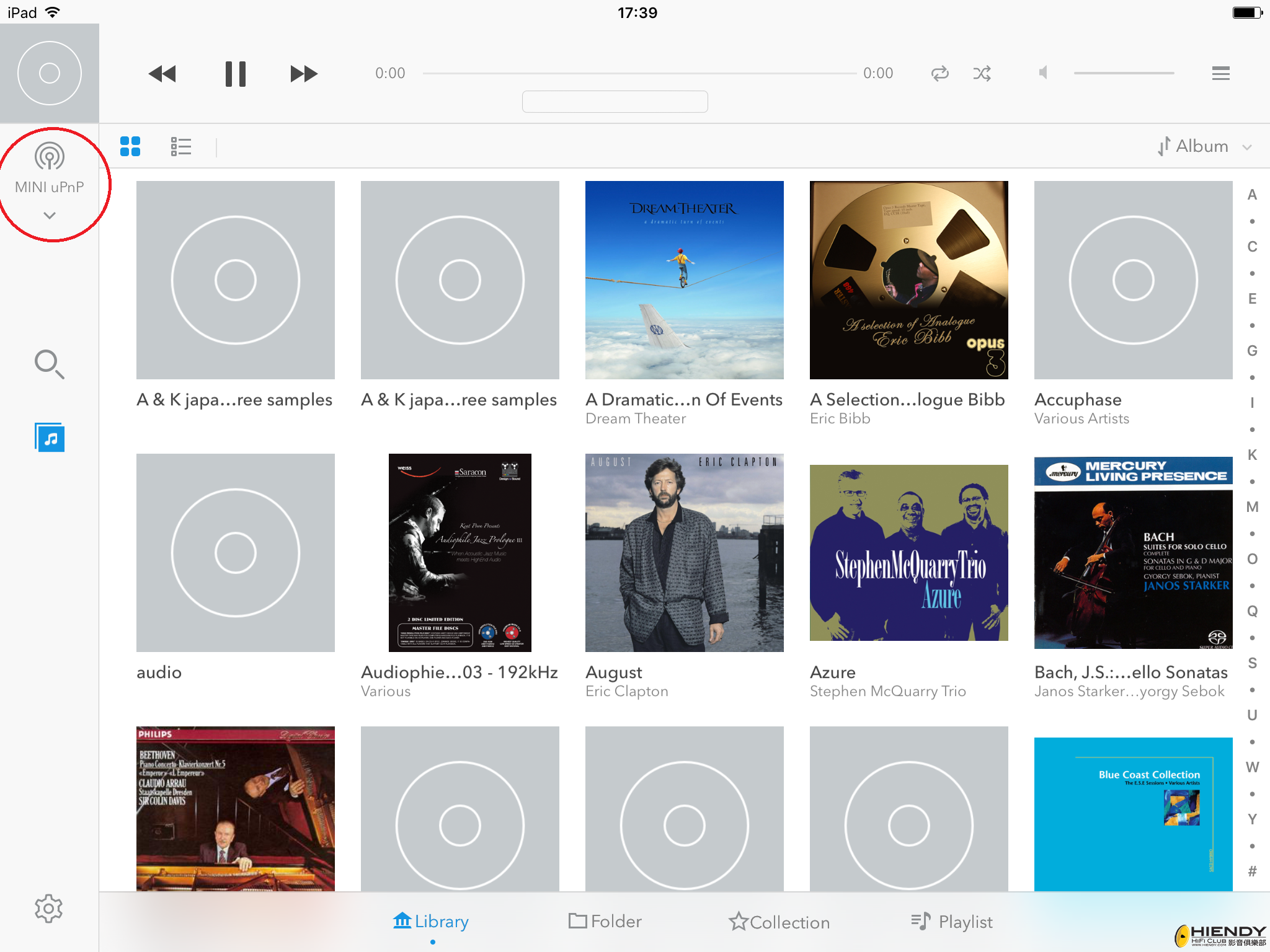Click 'Stephen McQuarry Trio' artist label
The width and height of the screenshot is (1270, 952).
click(x=888, y=692)
